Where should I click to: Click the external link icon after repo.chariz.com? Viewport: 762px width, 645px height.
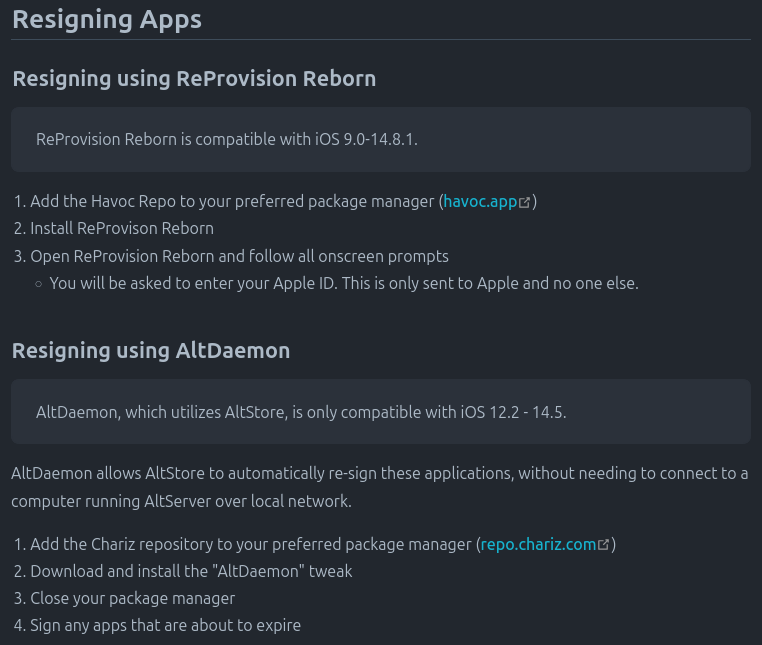click(603, 545)
